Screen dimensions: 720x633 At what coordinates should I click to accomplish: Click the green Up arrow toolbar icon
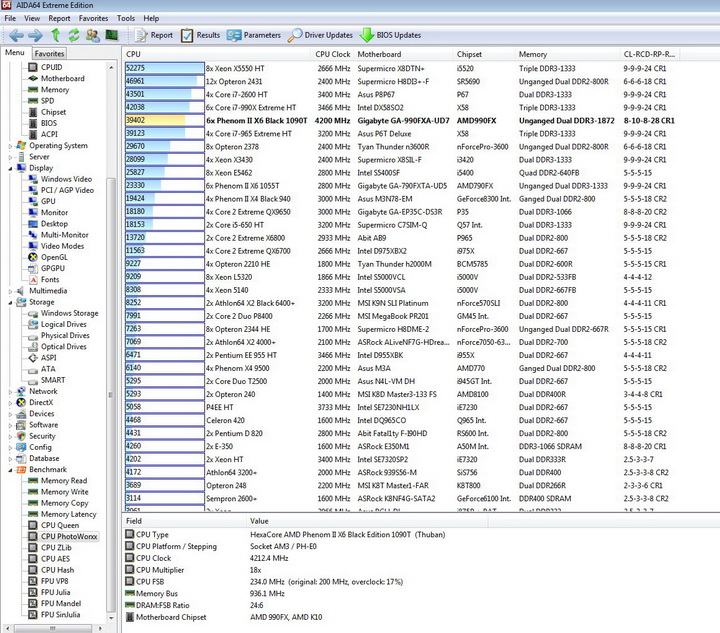click(56, 35)
